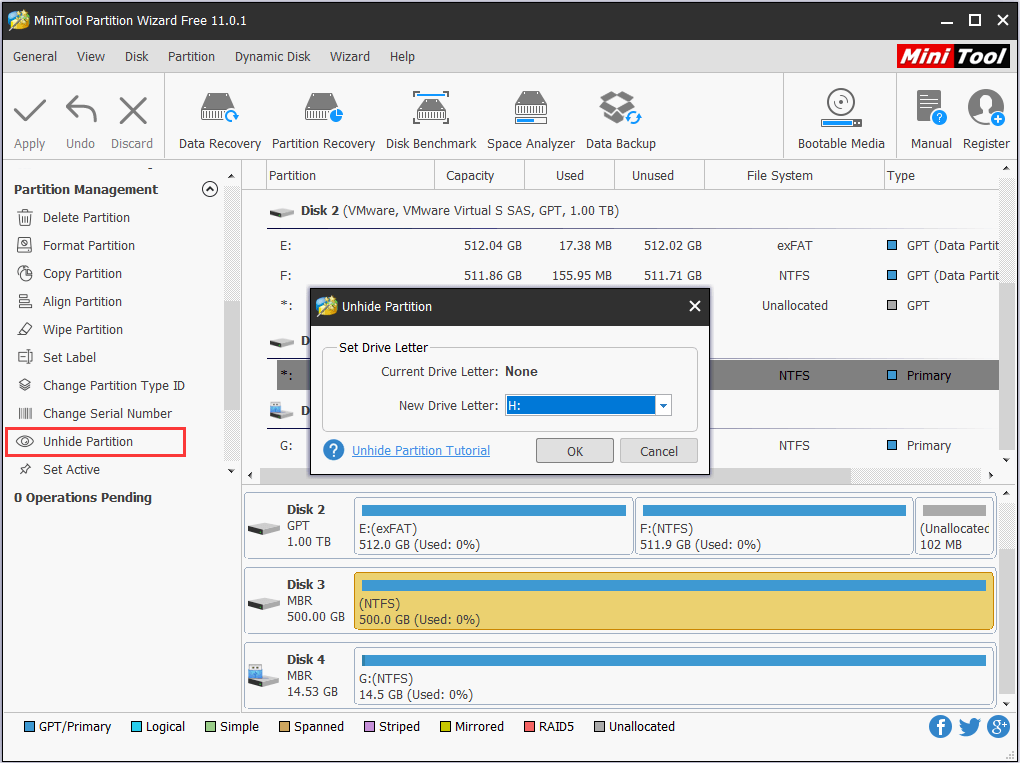Click Format Partition icon

(x=25, y=245)
